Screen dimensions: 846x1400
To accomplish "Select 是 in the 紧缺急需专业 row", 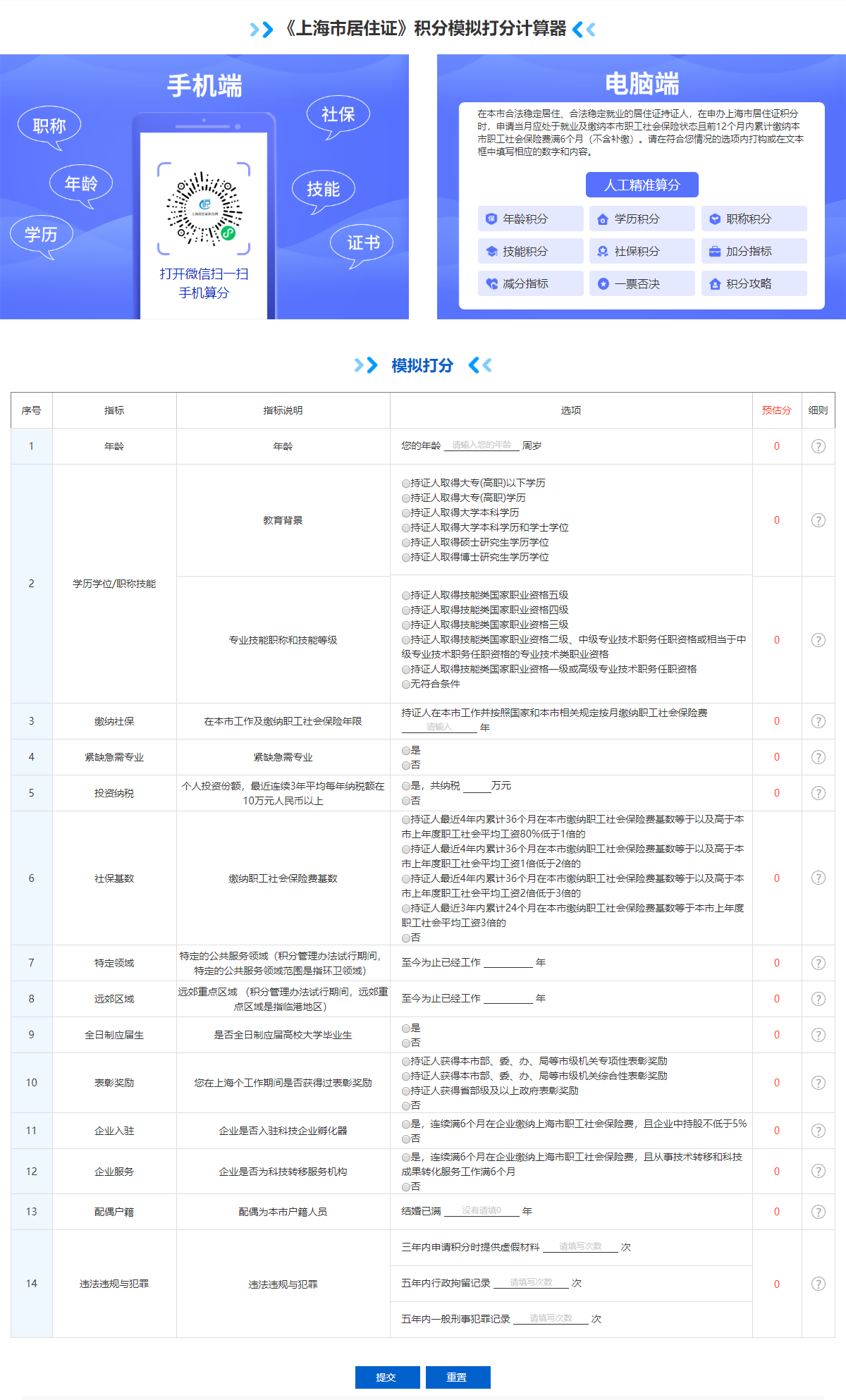I will [406, 751].
